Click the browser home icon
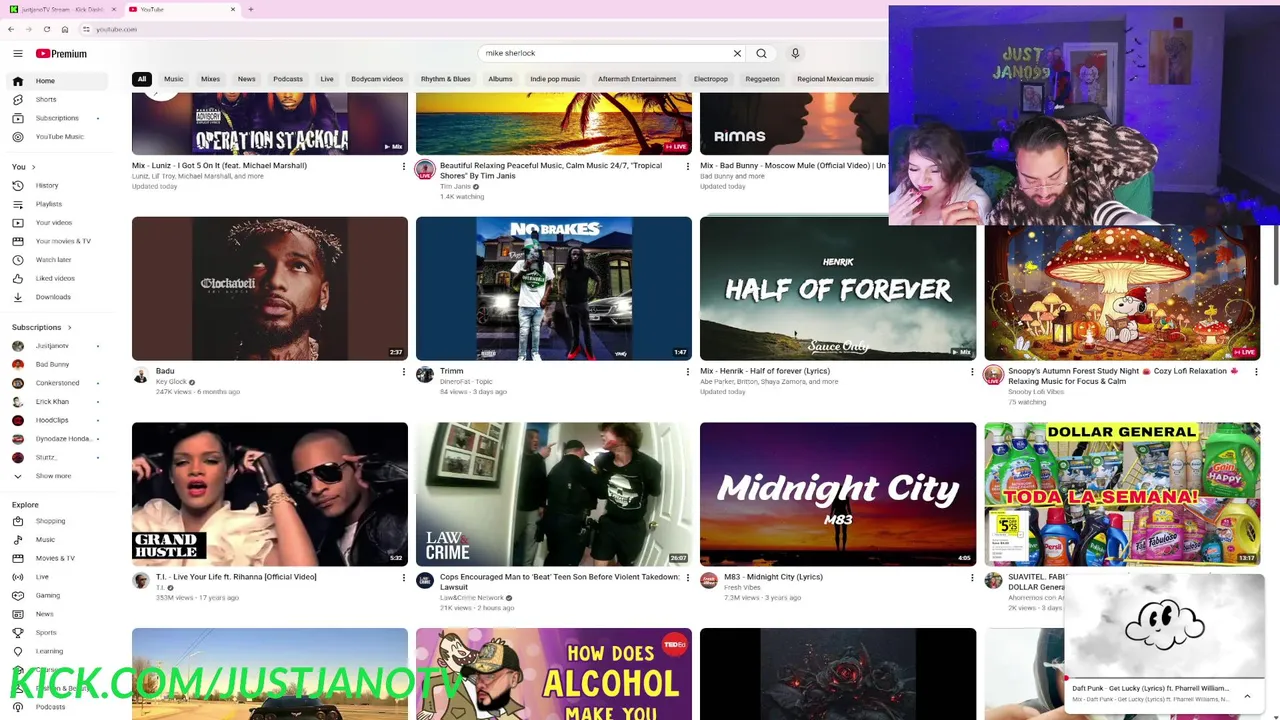1280x720 pixels. click(x=65, y=29)
